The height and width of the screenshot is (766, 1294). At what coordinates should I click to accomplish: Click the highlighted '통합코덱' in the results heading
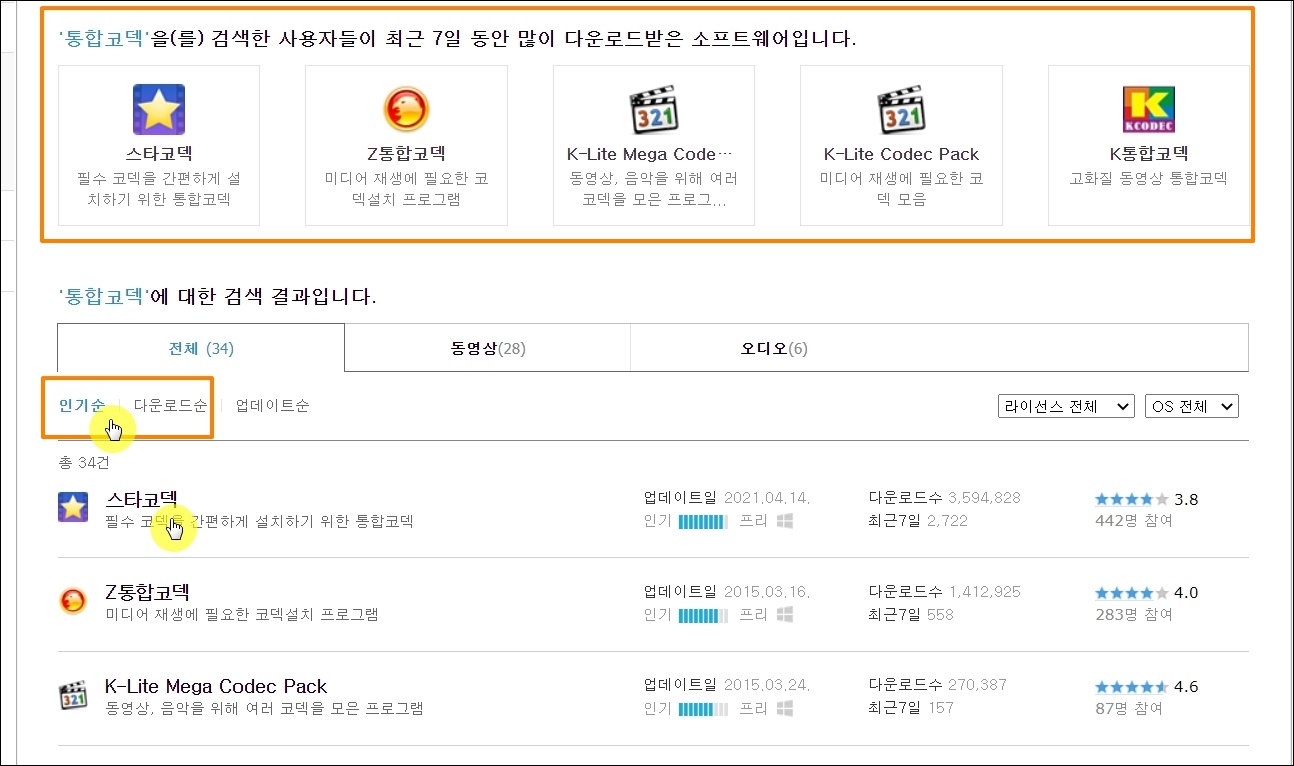104,297
